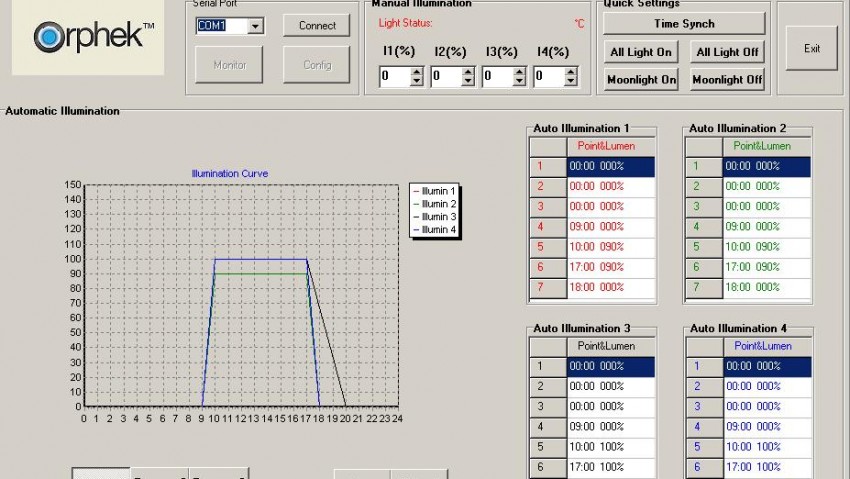The height and width of the screenshot is (479, 850).
Task: Click the Config button
Action: point(317,65)
